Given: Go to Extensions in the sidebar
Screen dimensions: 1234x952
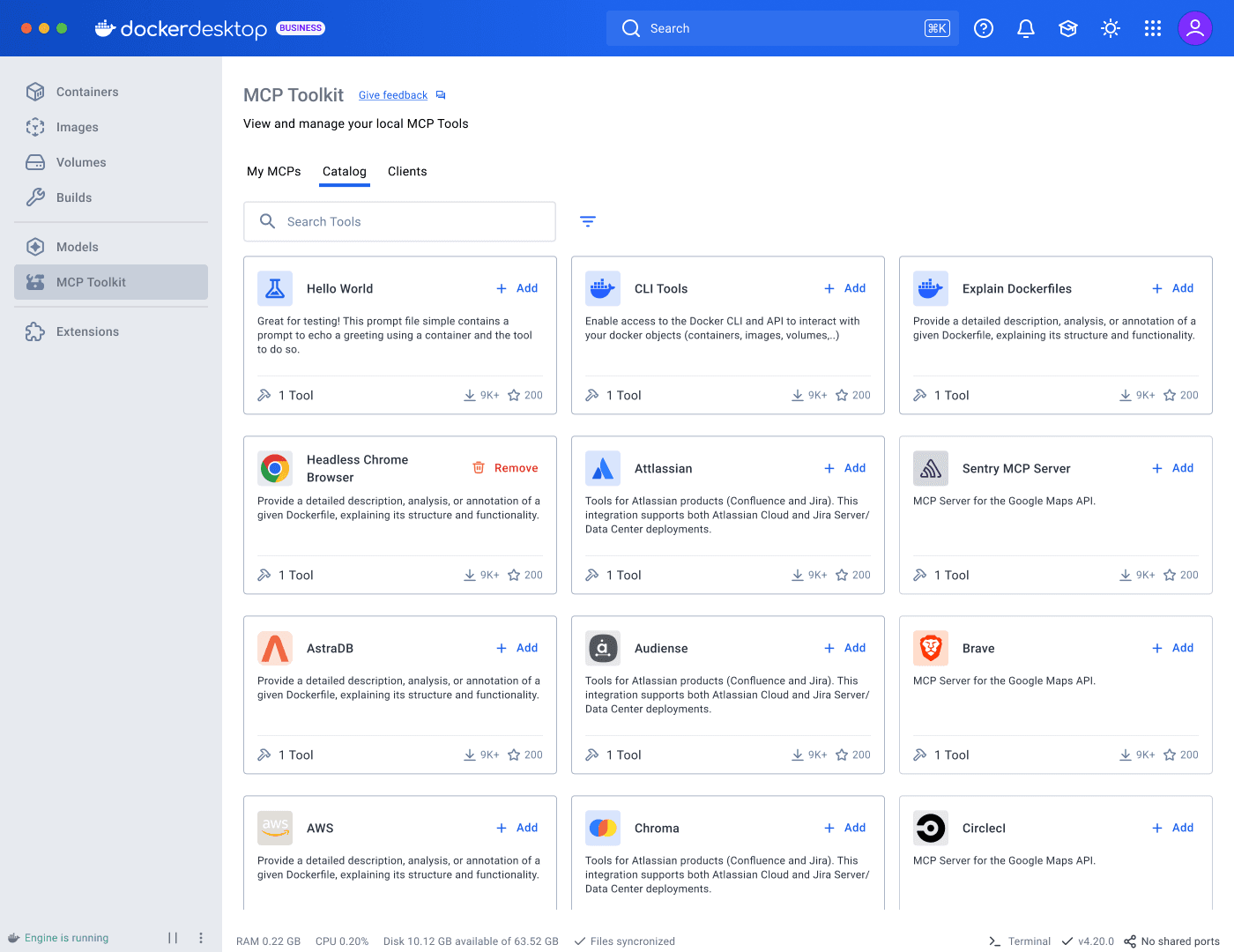Looking at the screenshot, I should pyautogui.click(x=87, y=331).
